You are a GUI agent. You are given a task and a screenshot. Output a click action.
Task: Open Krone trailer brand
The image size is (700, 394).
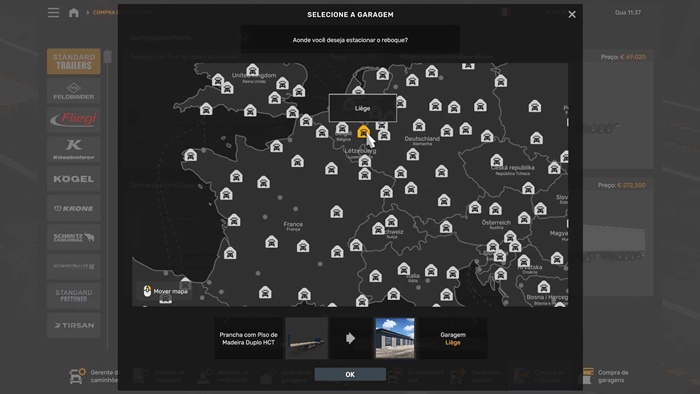[74, 208]
